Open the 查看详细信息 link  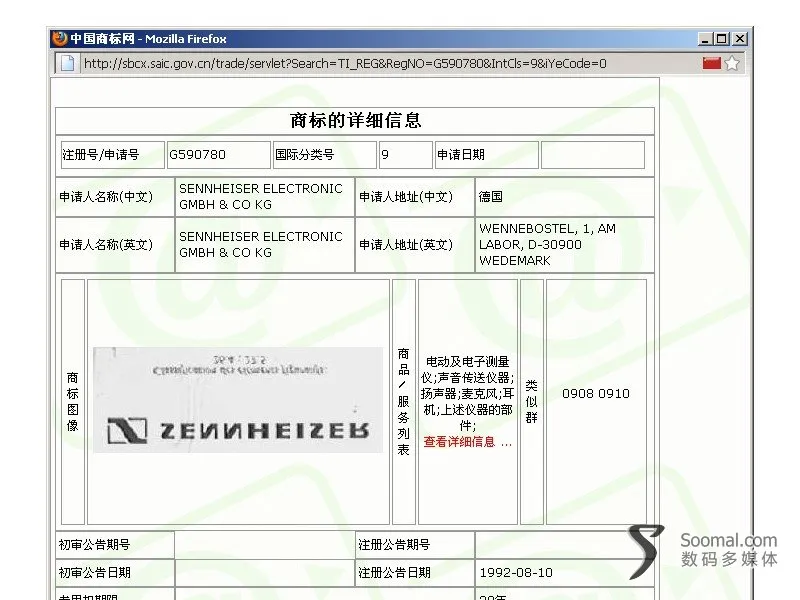[x=467, y=442]
